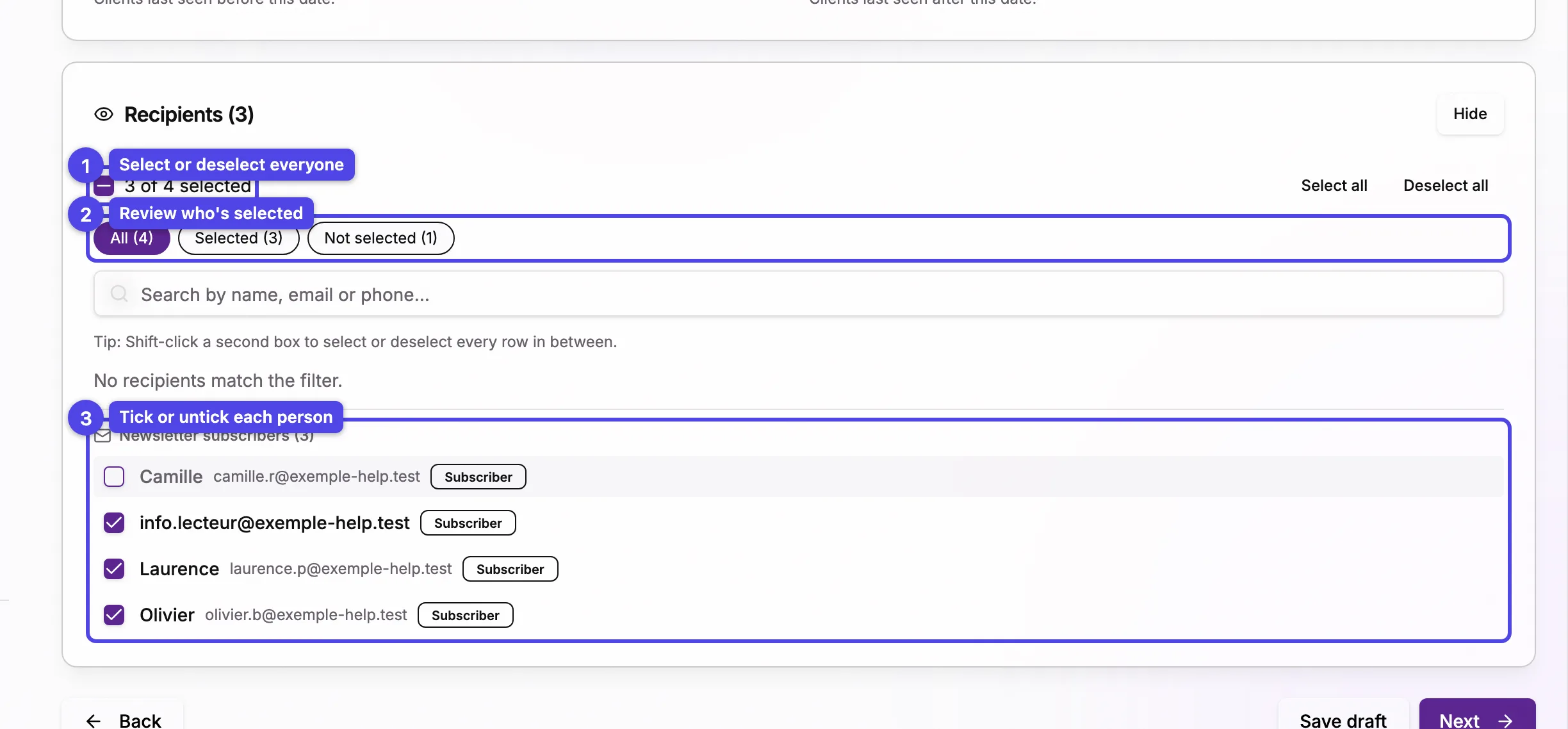Untick the checkbox for Olivier
Image resolution: width=1568 pixels, height=729 pixels.
tap(114, 615)
